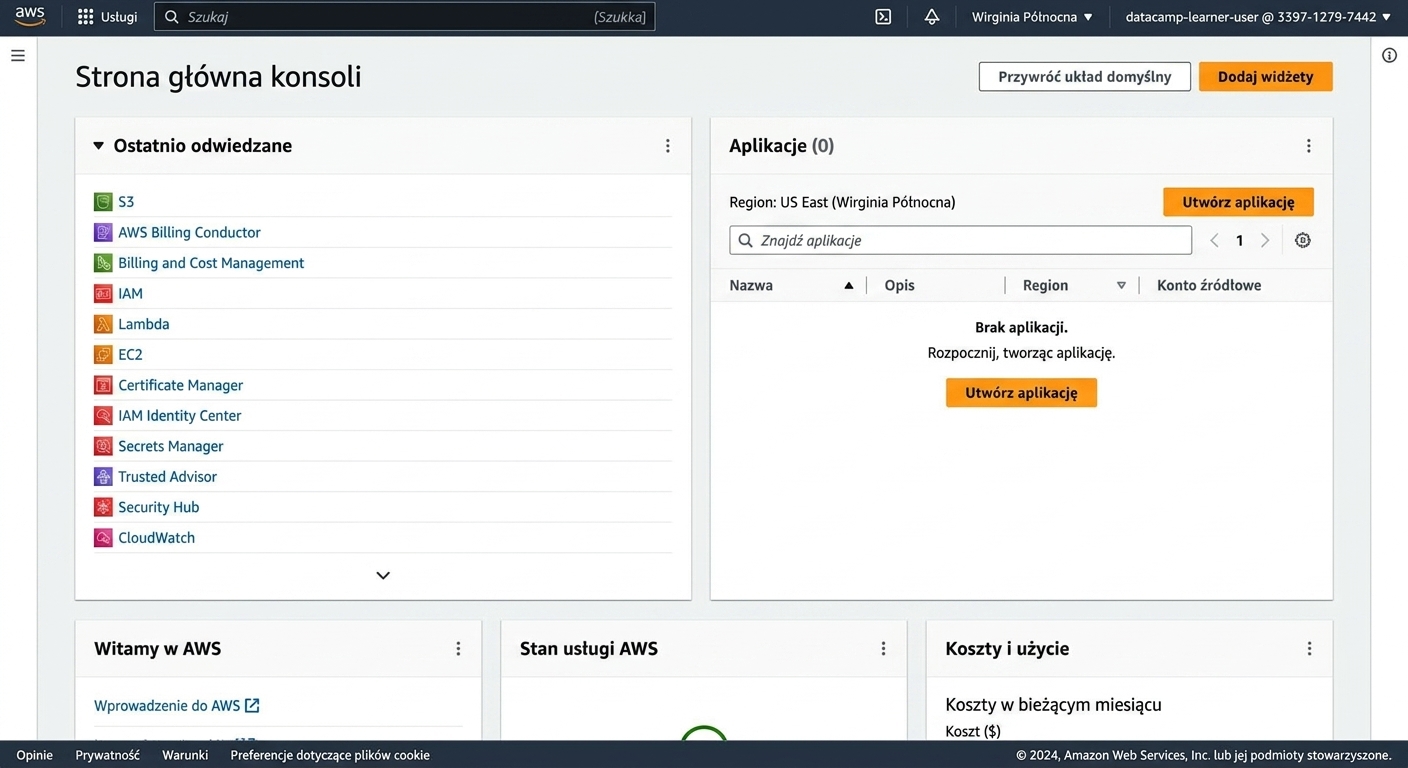Go to the next applications page

coord(1265,240)
